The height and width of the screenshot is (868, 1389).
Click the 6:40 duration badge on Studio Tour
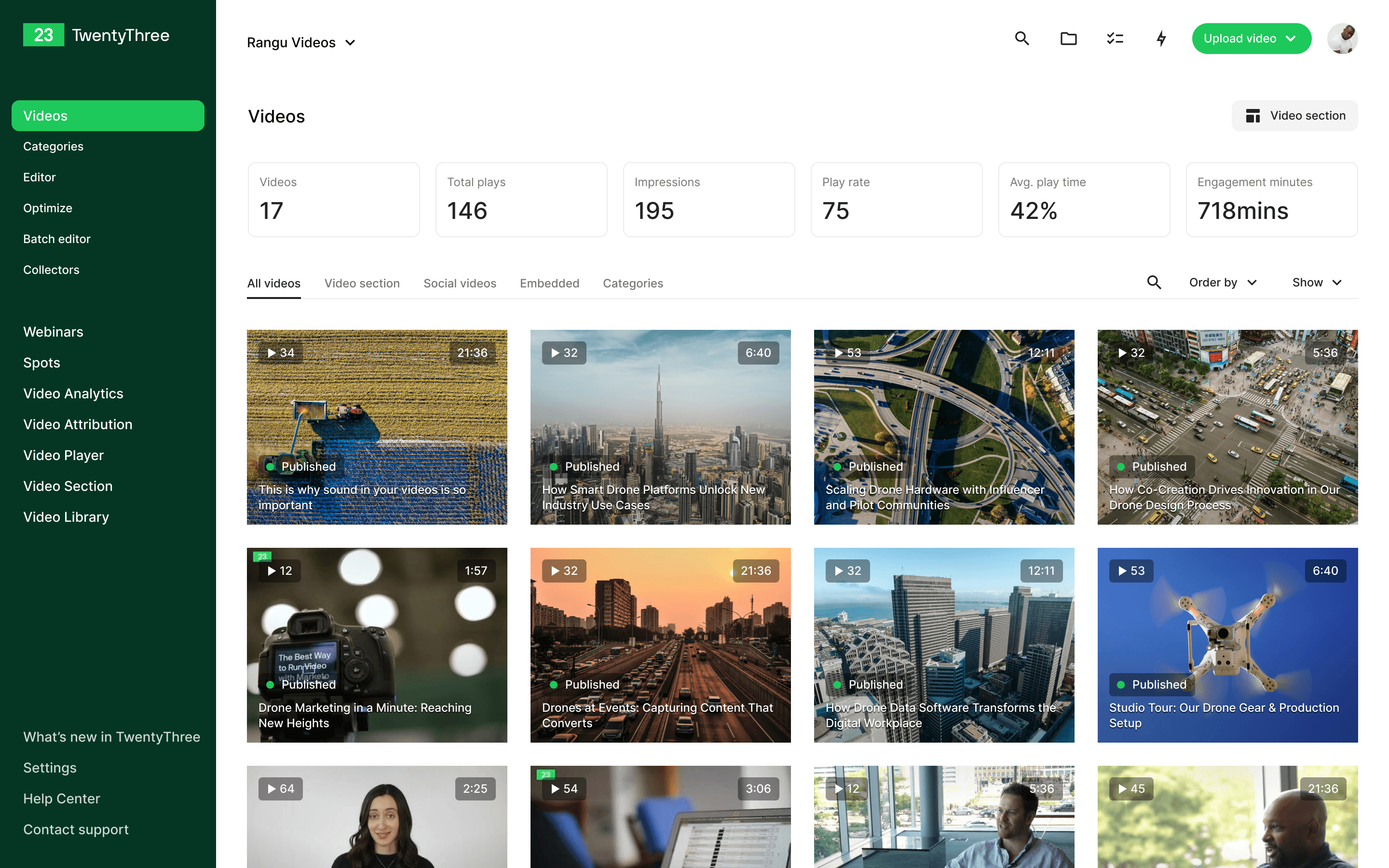tap(1325, 571)
